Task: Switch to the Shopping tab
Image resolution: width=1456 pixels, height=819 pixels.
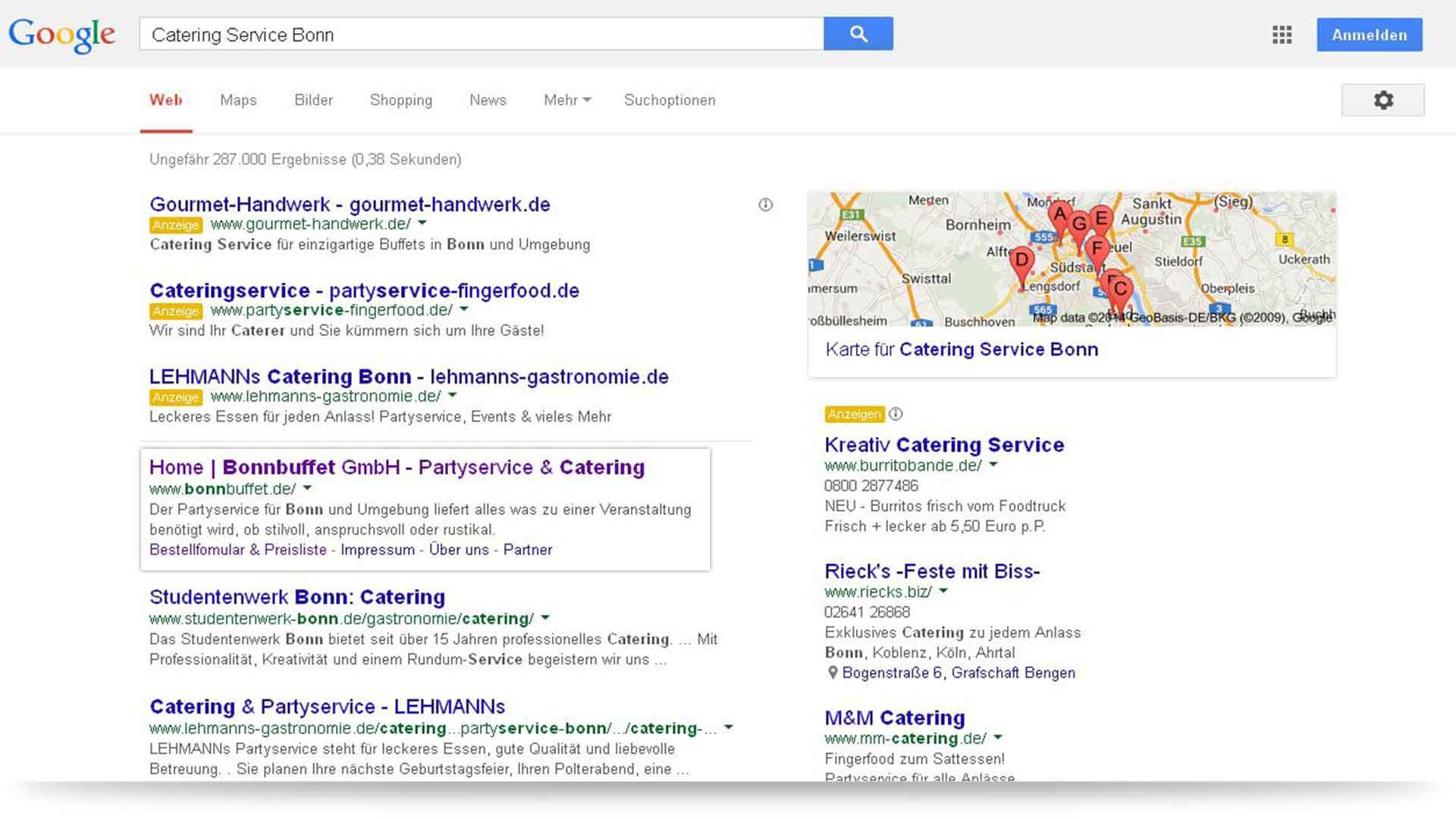Action: 401,100
